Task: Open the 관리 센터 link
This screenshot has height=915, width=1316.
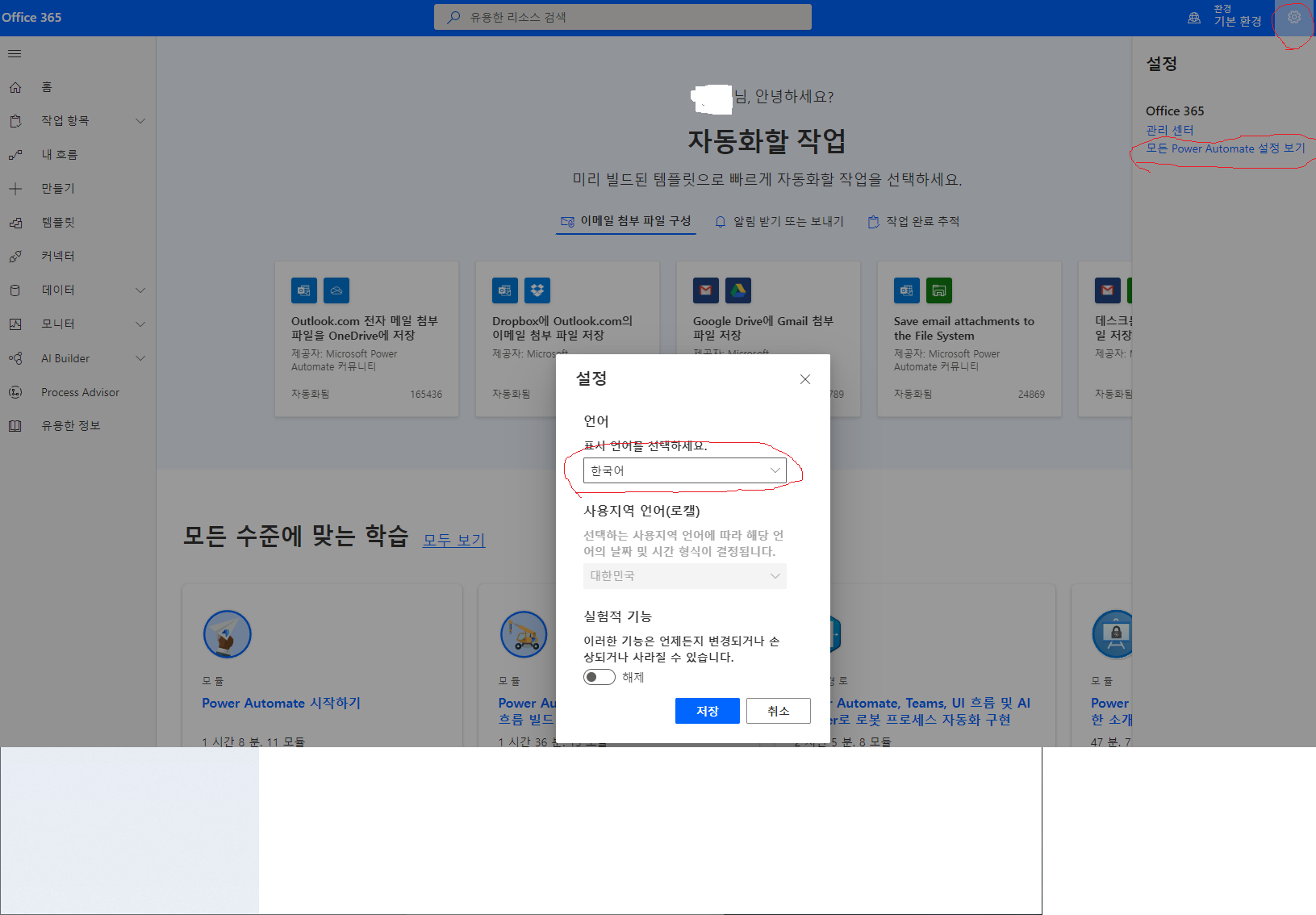Action: [x=1169, y=130]
